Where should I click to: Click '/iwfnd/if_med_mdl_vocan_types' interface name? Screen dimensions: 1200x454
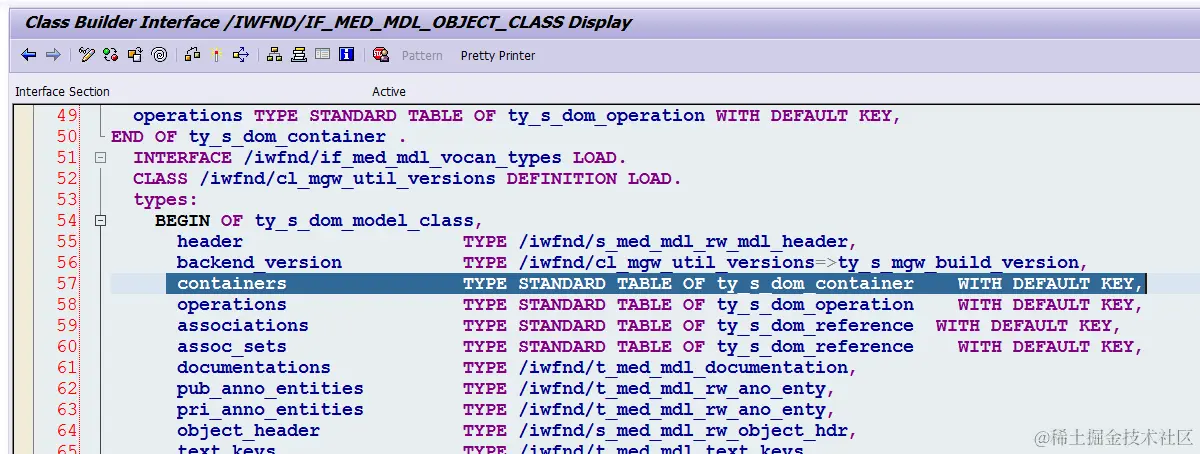tap(403, 157)
